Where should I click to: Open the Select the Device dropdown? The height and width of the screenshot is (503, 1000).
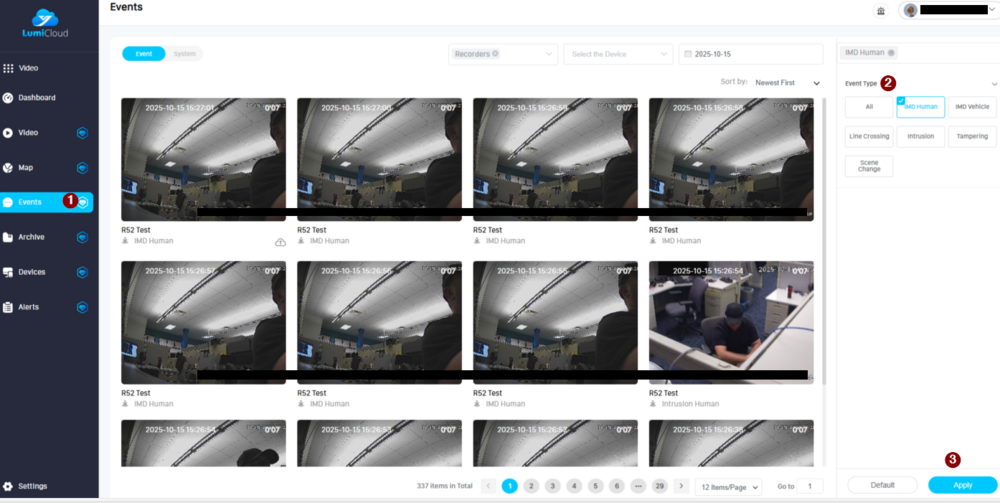tap(617, 54)
